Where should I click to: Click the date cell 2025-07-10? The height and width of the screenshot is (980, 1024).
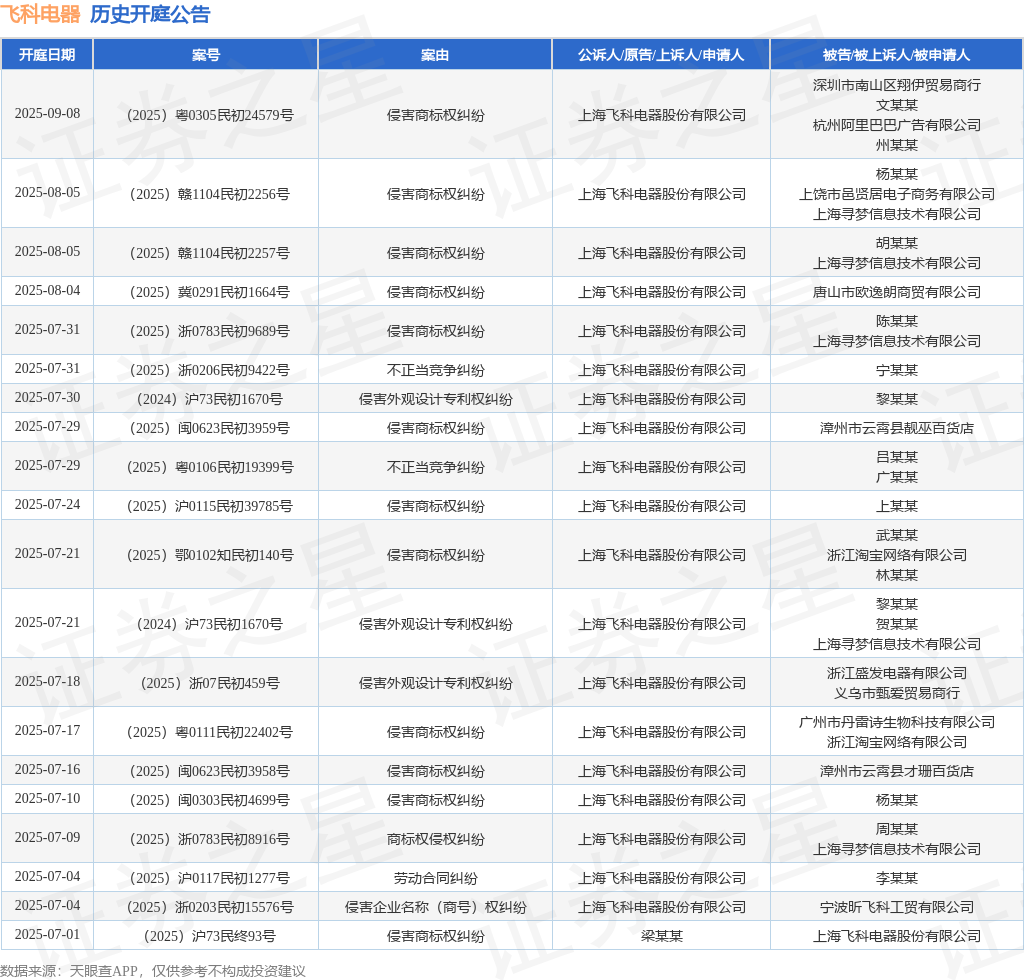pos(47,798)
